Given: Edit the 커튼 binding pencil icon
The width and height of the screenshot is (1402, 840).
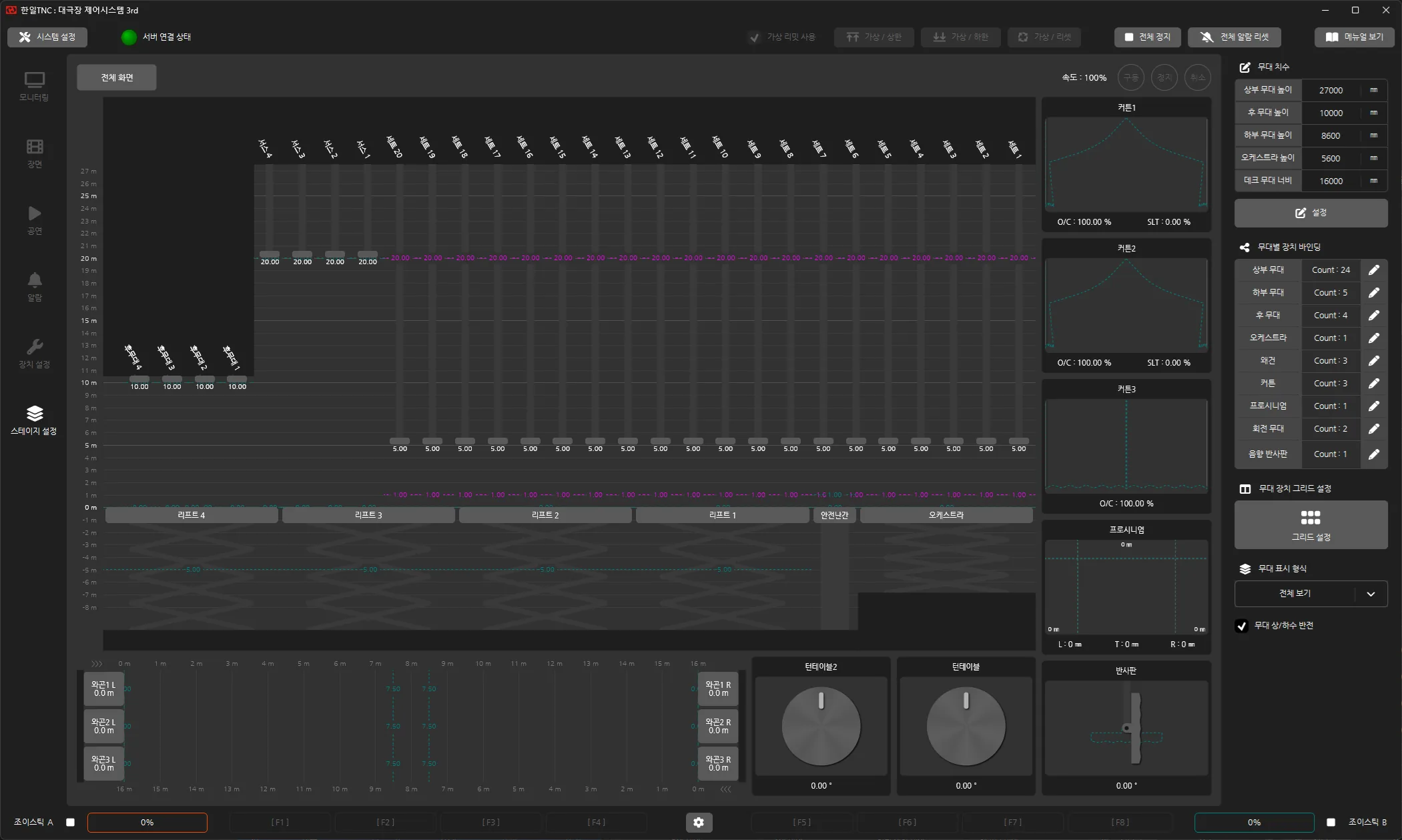Looking at the screenshot, I should (x=1373, y=384).
